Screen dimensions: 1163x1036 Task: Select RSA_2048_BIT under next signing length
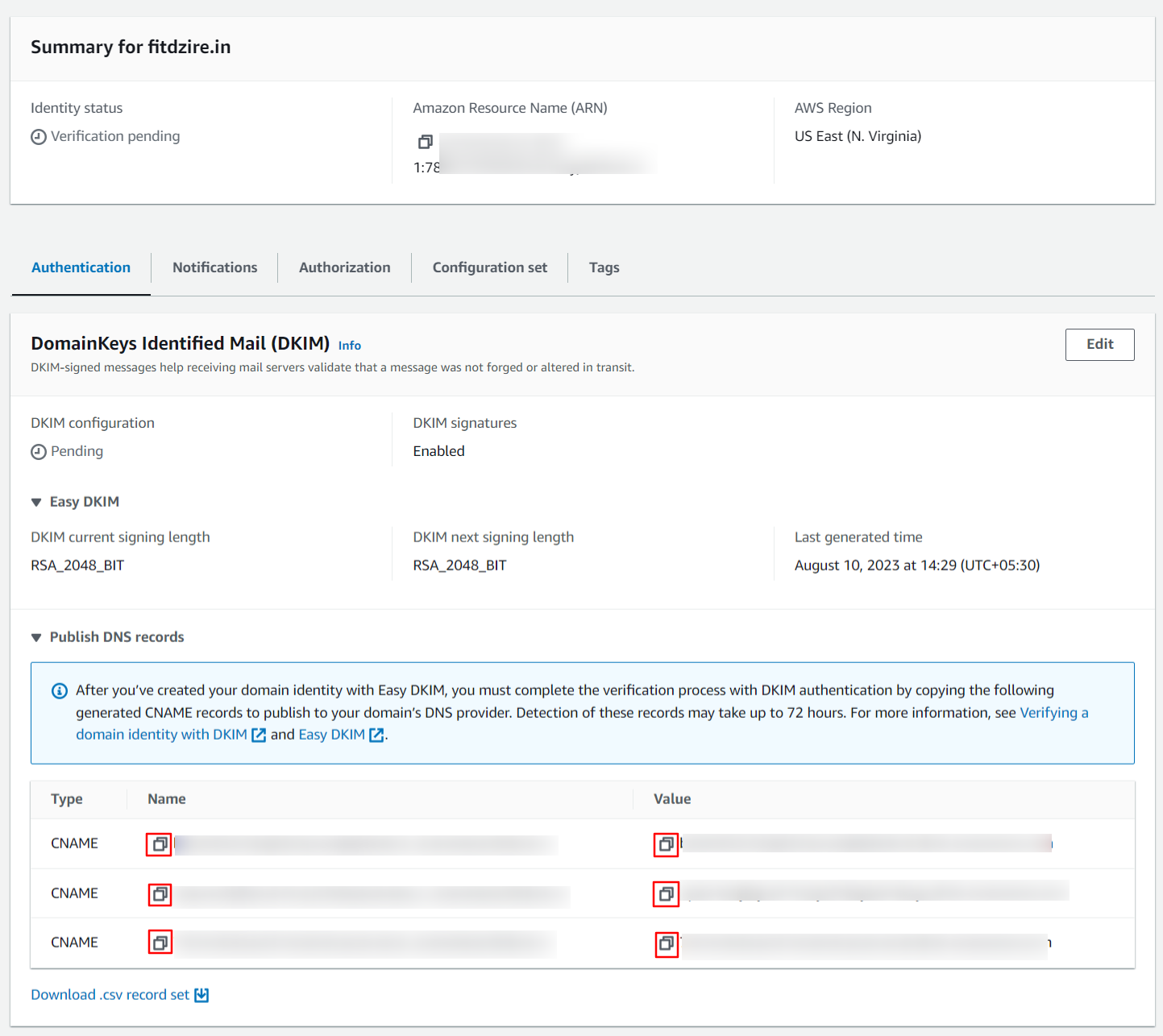pos(459,566)
